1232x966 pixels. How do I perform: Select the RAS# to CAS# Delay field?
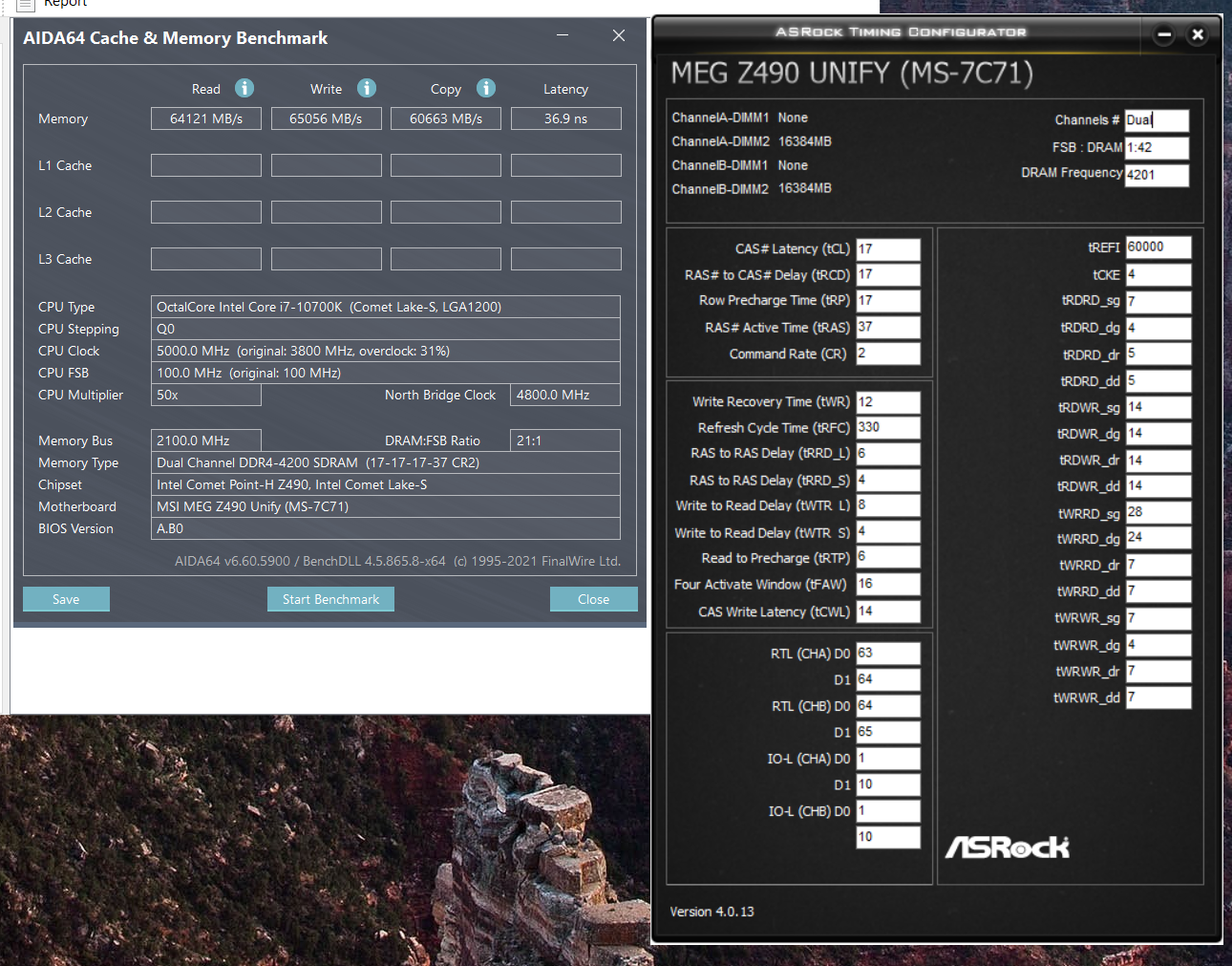(888, 275)
